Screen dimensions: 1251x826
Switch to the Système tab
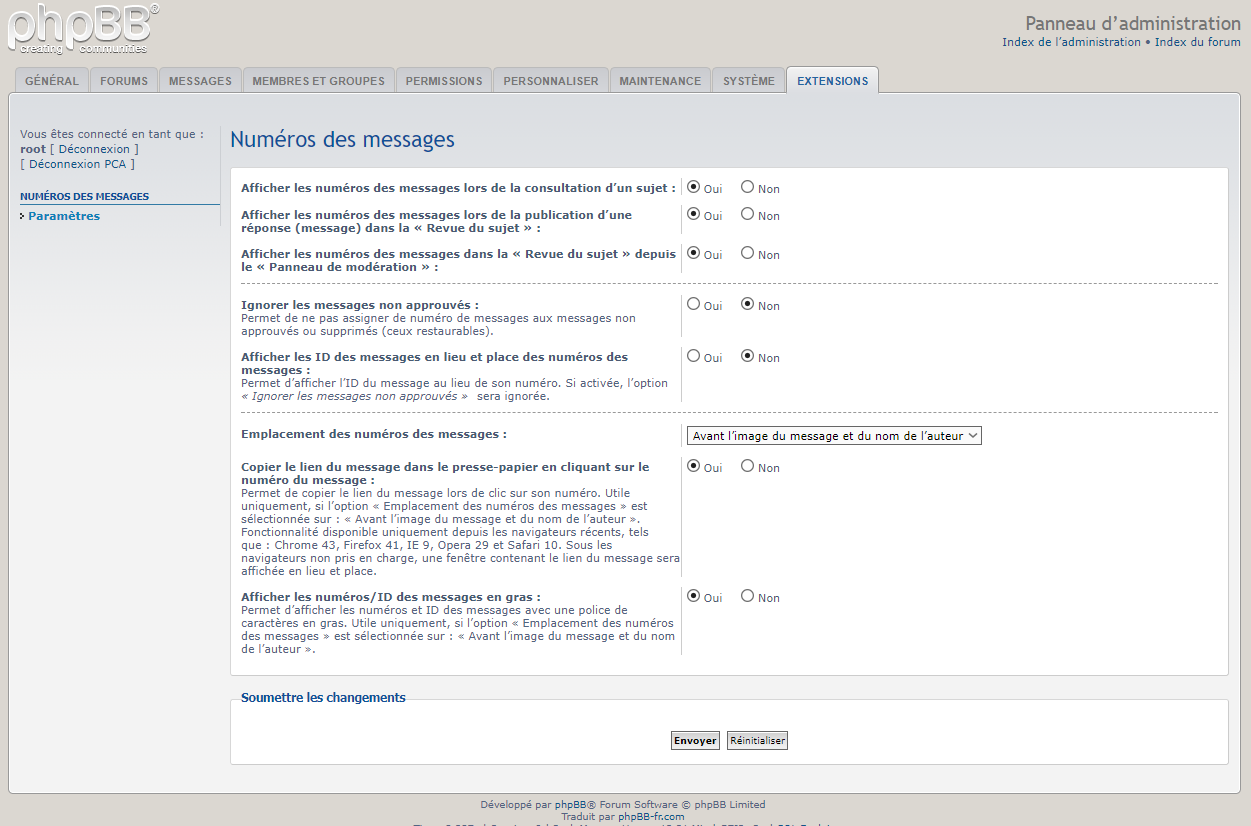point(749,81)
